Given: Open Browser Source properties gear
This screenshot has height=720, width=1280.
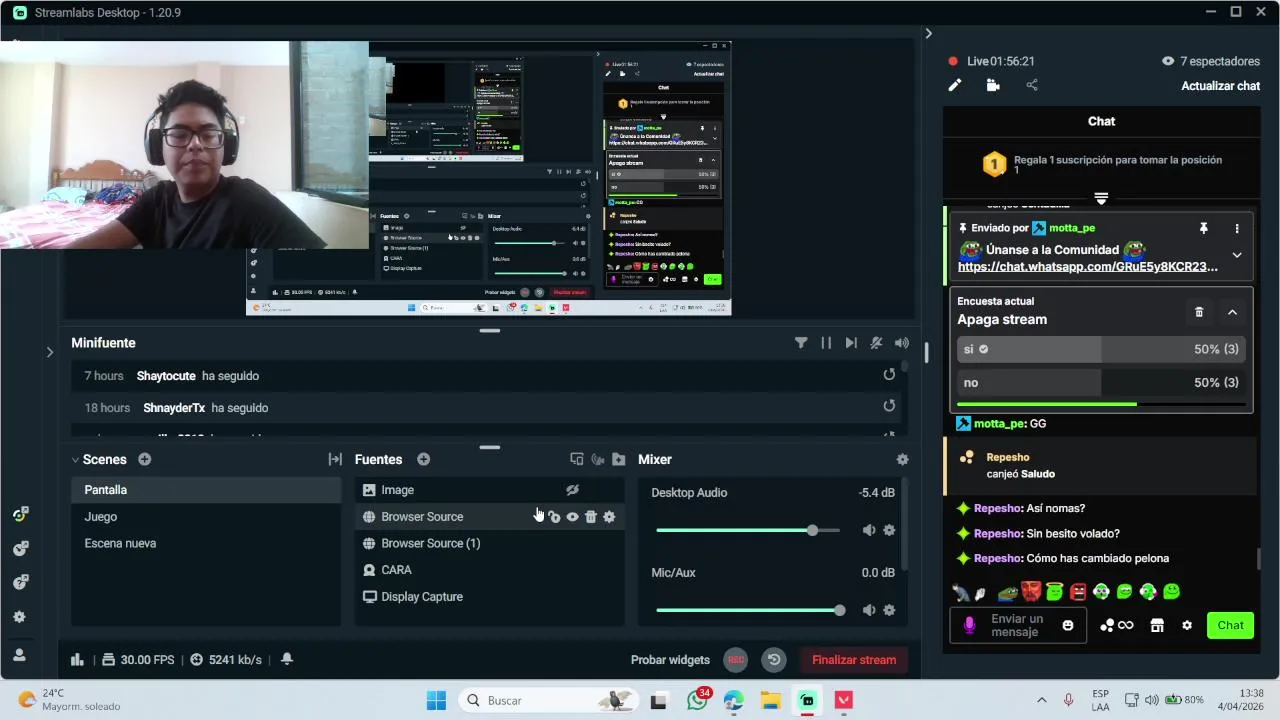Looking at the screenshot, I should (609, 517).
